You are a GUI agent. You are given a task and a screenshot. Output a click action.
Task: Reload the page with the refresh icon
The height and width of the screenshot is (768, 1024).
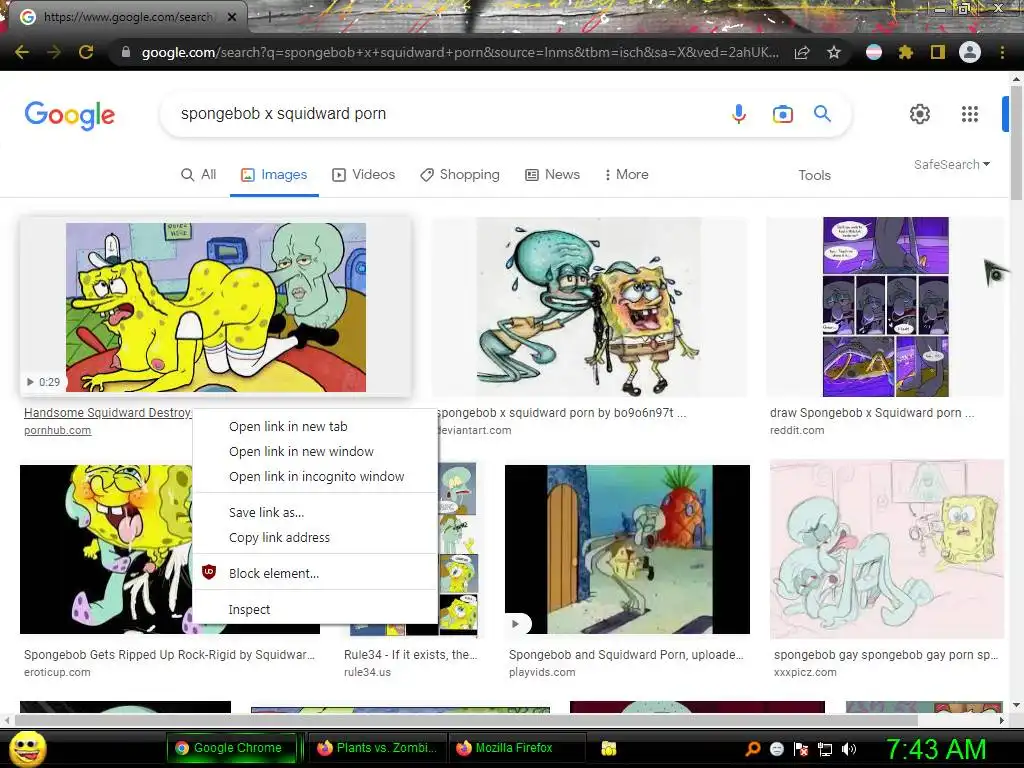click(x=86, y=52)
